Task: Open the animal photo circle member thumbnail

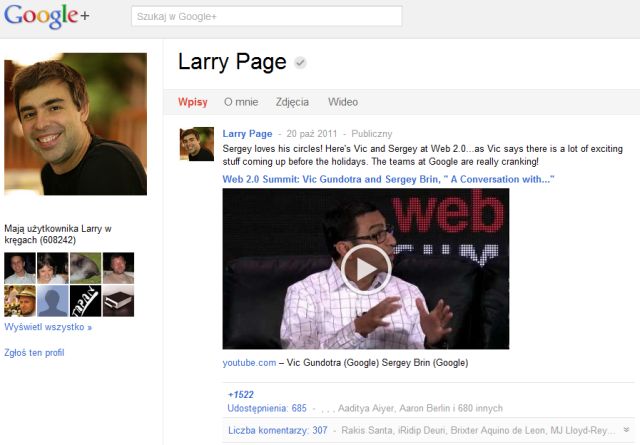Action: click(85, 268)
